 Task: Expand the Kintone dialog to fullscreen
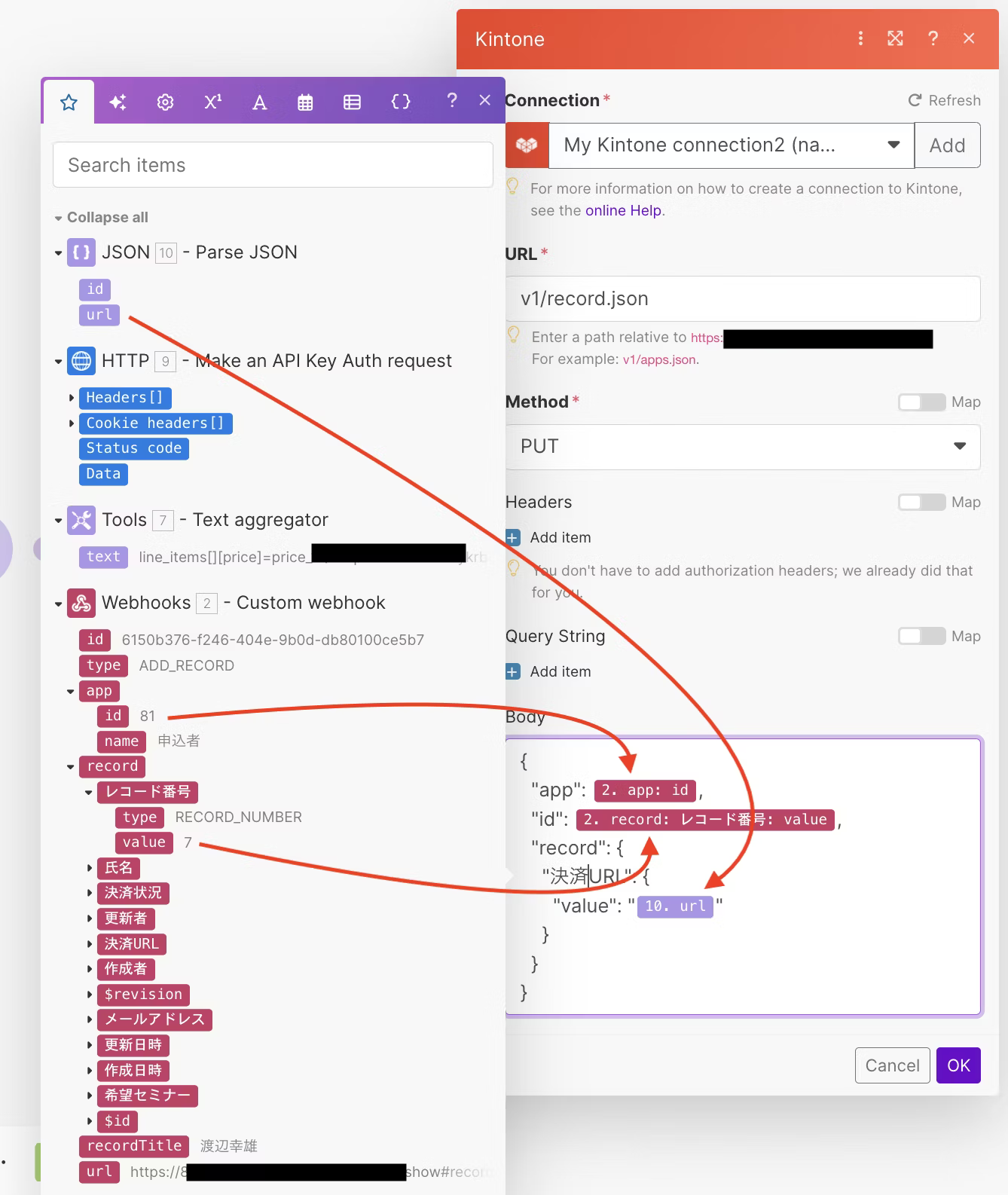coord(895,38)
